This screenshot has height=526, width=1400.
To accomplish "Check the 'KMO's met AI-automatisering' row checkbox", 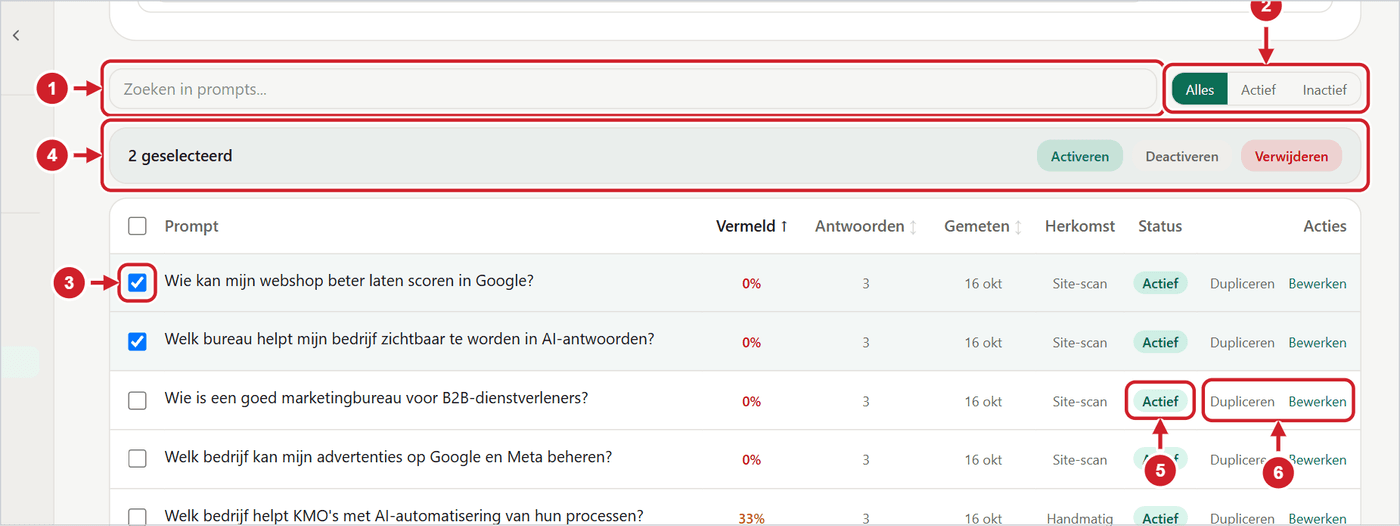I will pyautogui.click(x=137, y=518).
